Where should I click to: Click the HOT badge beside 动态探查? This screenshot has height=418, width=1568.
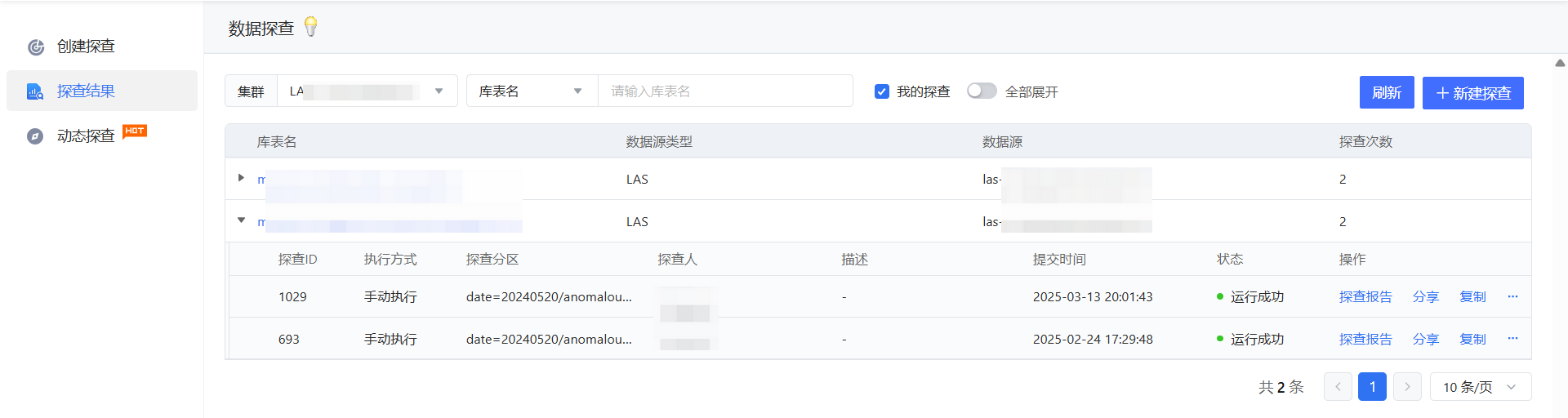coord(135,131)
